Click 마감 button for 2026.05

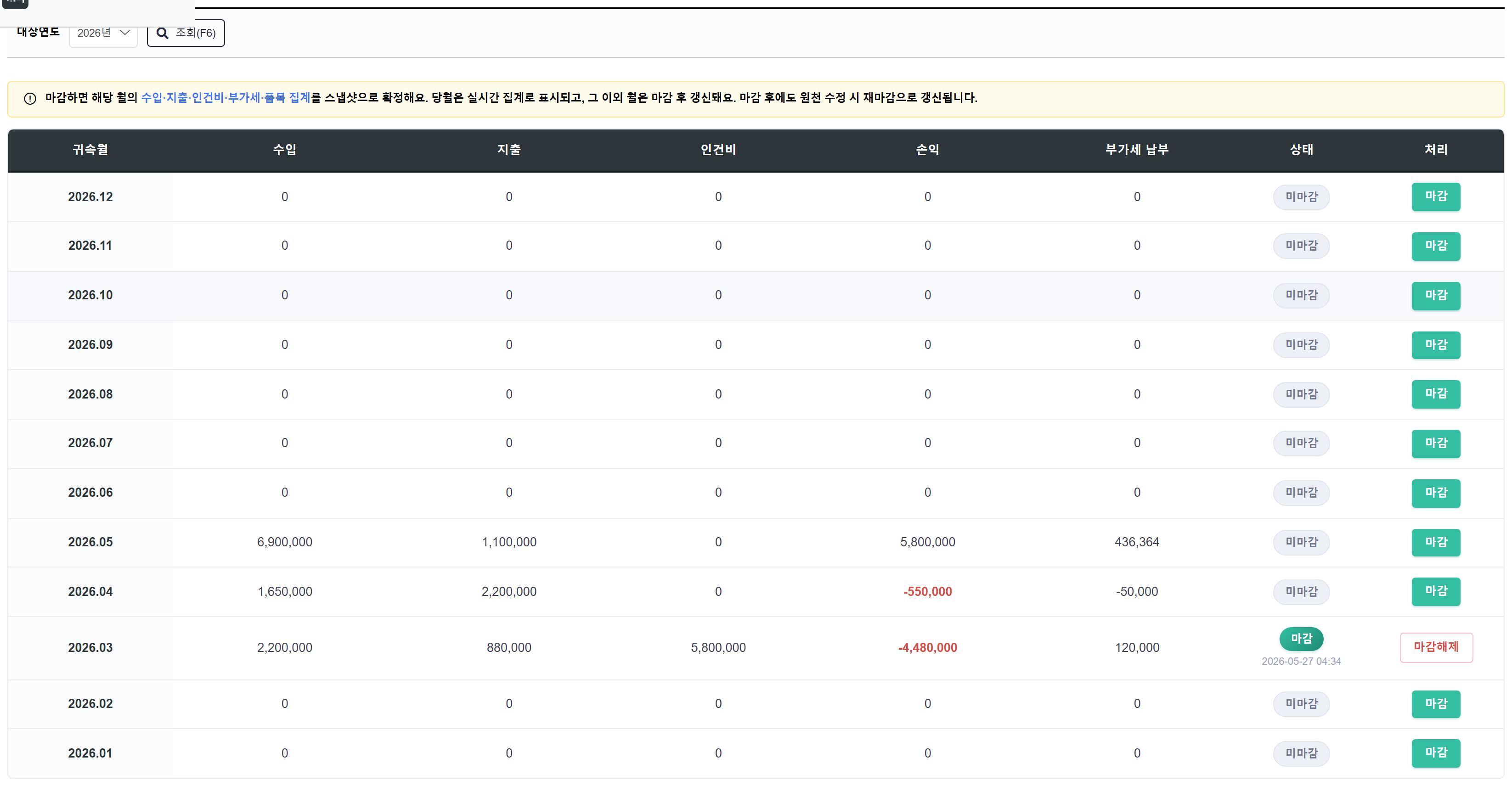(x=1436, y=542)
